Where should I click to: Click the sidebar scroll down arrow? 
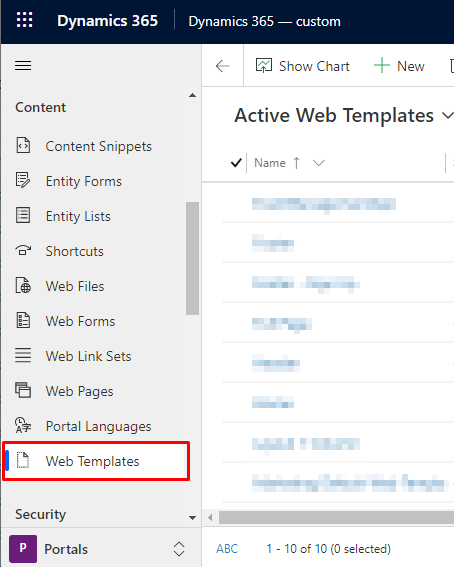pyautogui.click(x=192, y=518)
